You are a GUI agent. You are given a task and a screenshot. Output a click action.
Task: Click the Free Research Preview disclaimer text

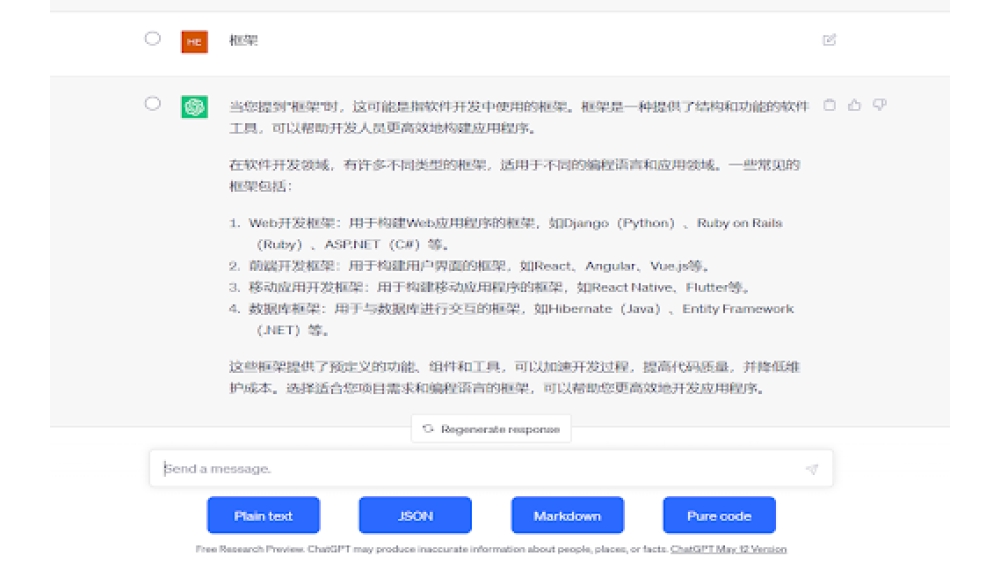[432, 549]
